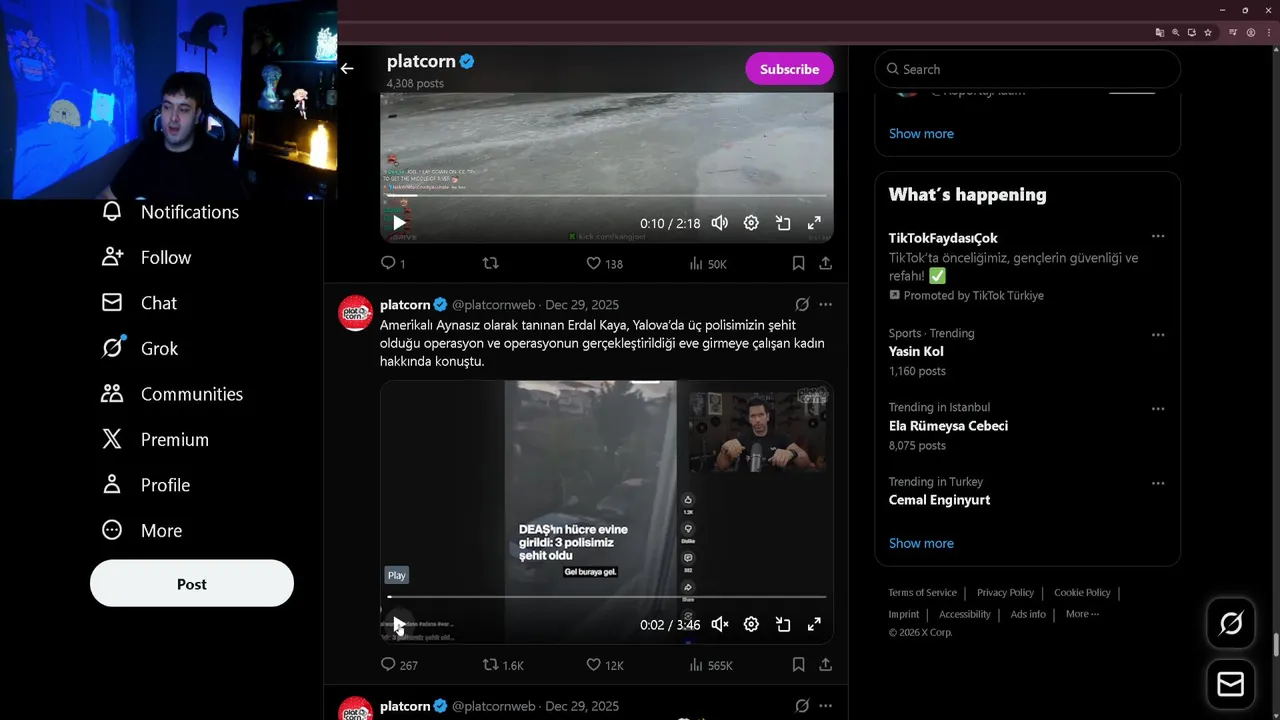
Task: Open Follow in the sidebar
Action: [x=146, y=257]
